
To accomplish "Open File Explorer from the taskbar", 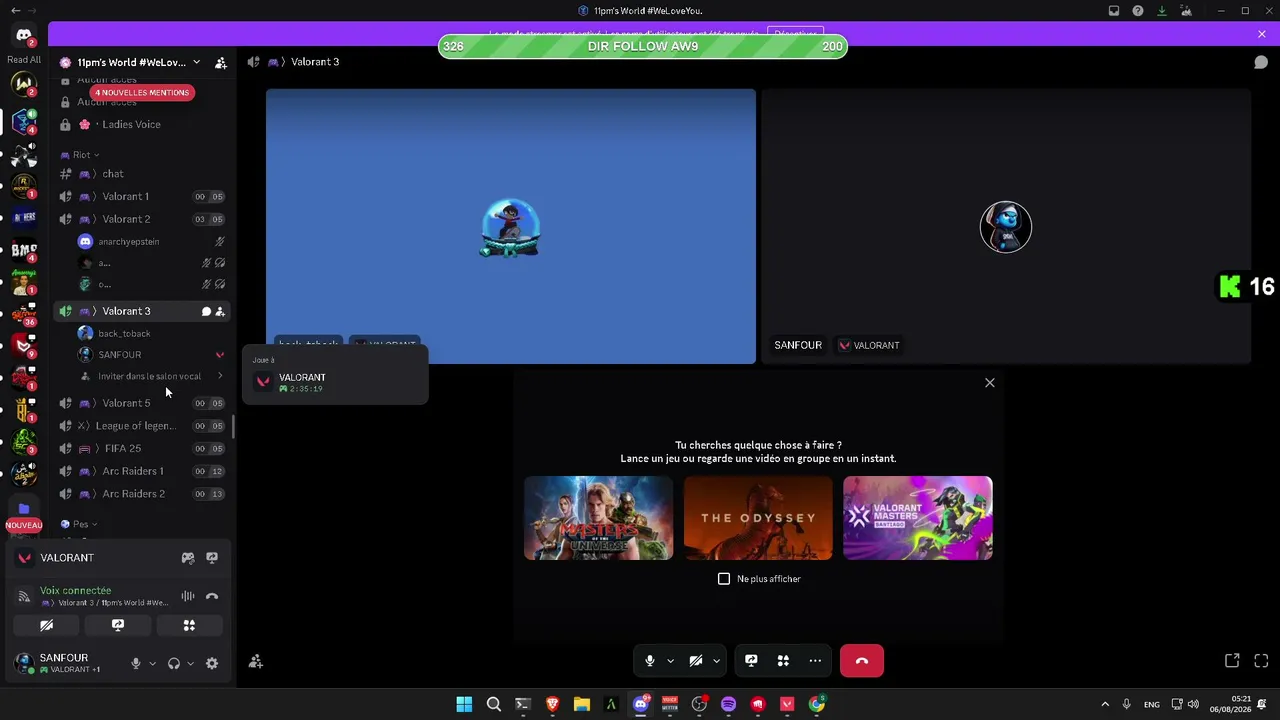I will click(x=582, y=705).
